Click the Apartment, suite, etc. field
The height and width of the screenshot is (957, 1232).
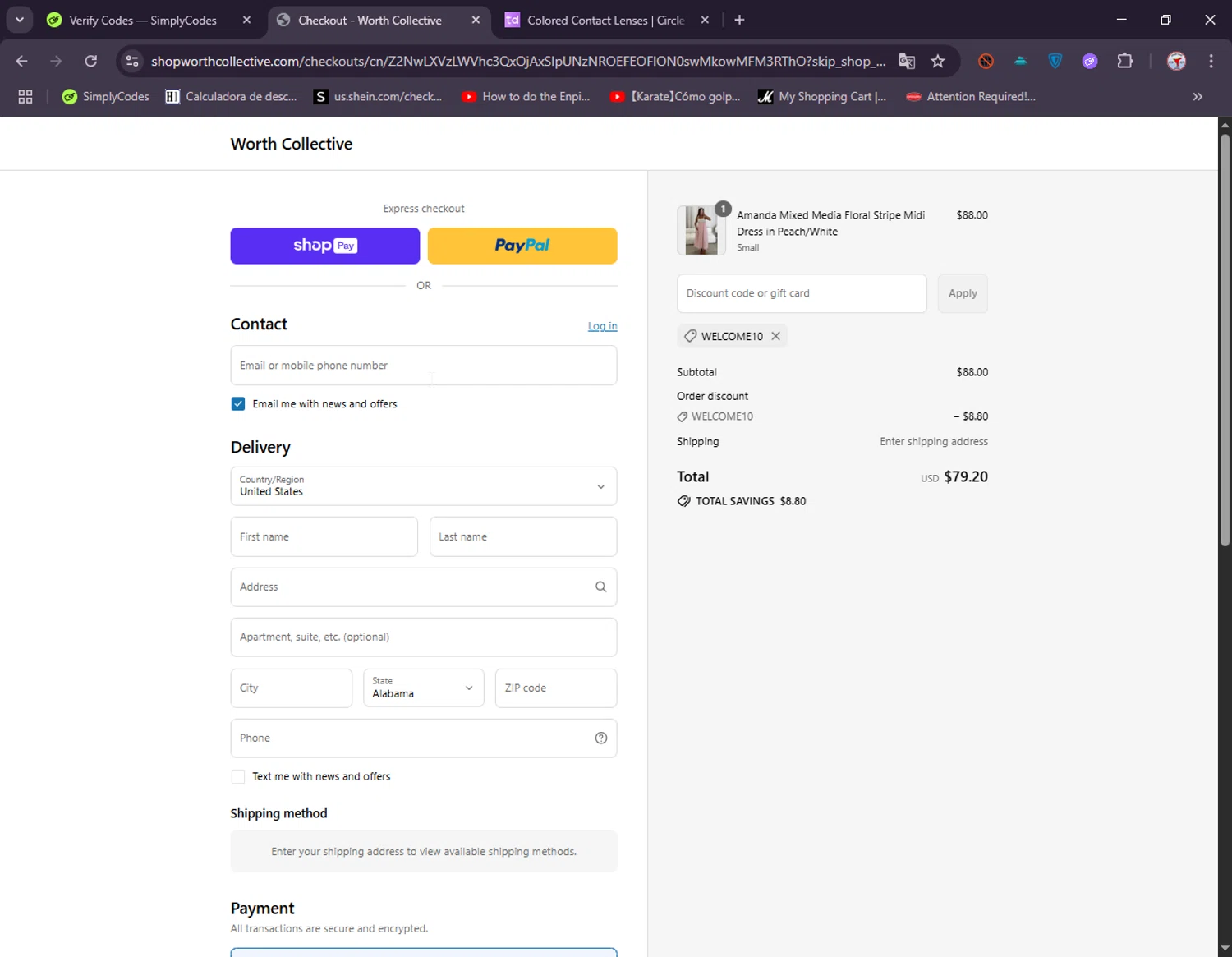(424, 637)
